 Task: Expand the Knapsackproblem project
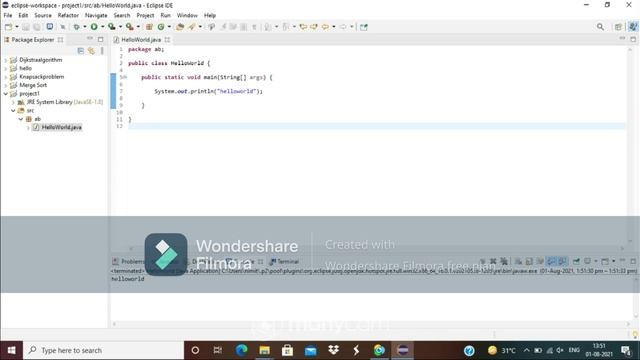(6, 77)
